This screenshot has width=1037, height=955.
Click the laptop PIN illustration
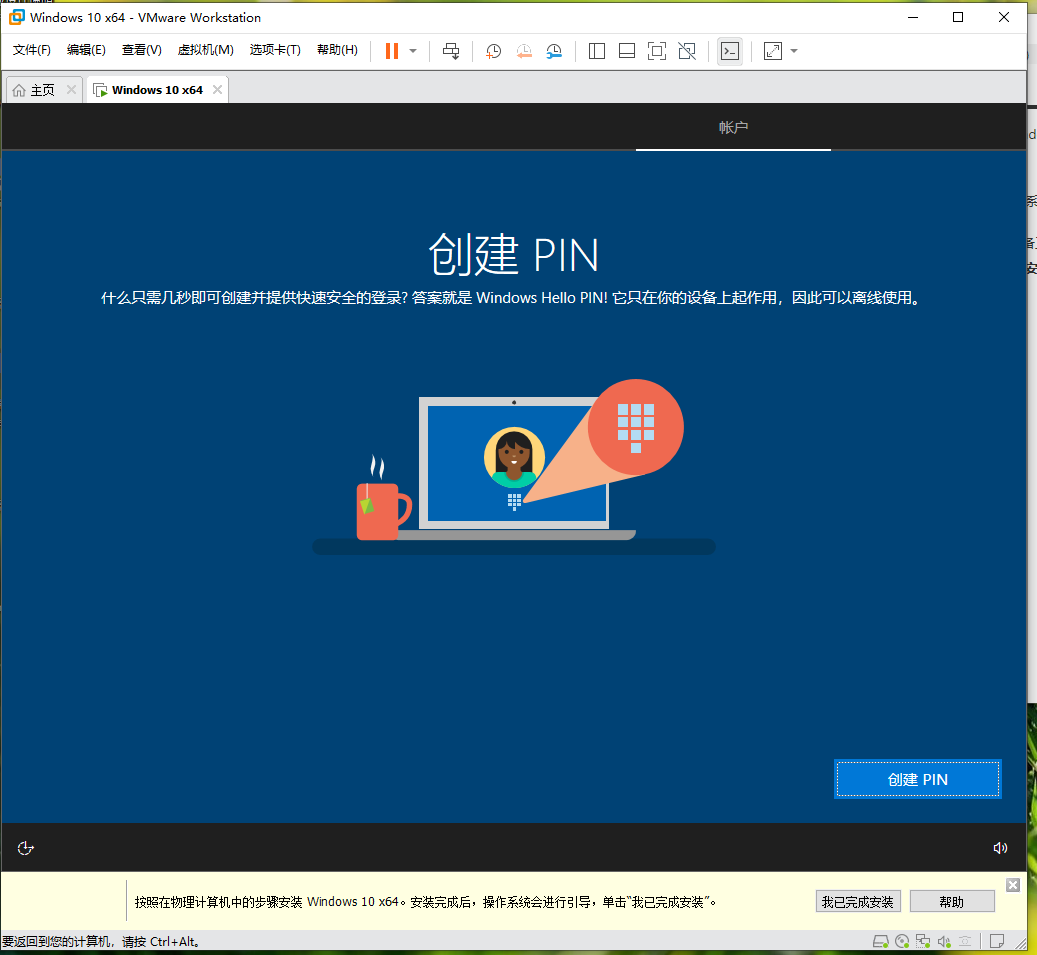514,467
